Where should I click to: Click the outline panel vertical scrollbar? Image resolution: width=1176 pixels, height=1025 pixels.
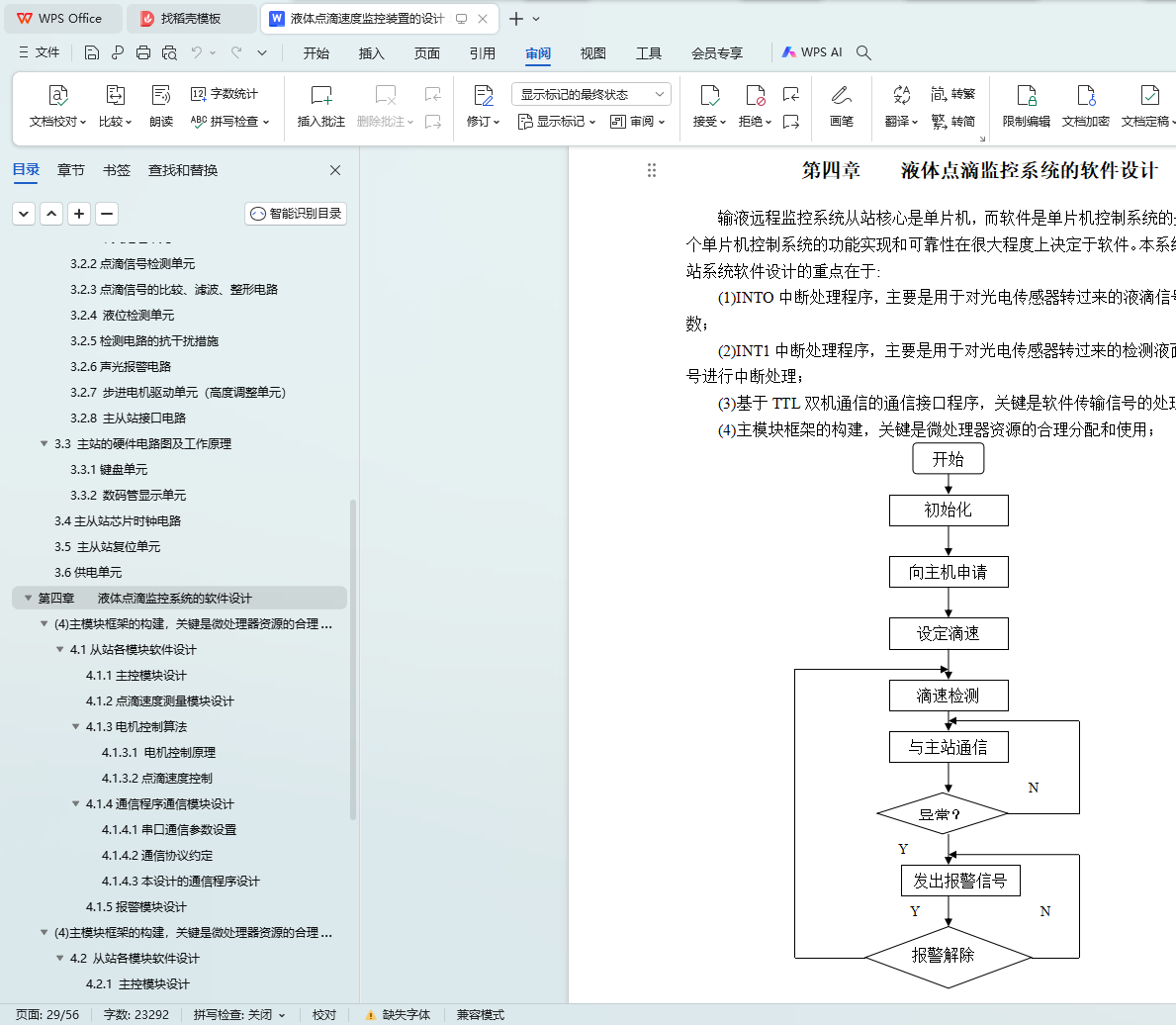pyautogui.click(x=352, y=660)
